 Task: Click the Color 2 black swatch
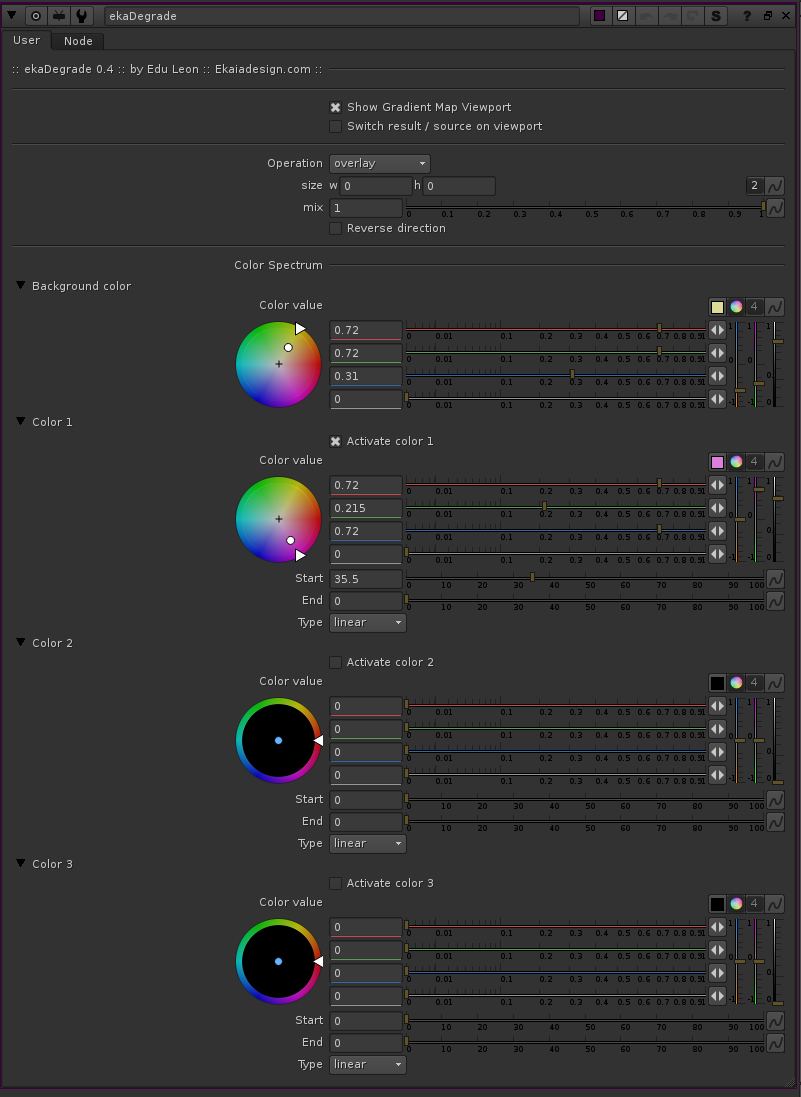[717, 683]
